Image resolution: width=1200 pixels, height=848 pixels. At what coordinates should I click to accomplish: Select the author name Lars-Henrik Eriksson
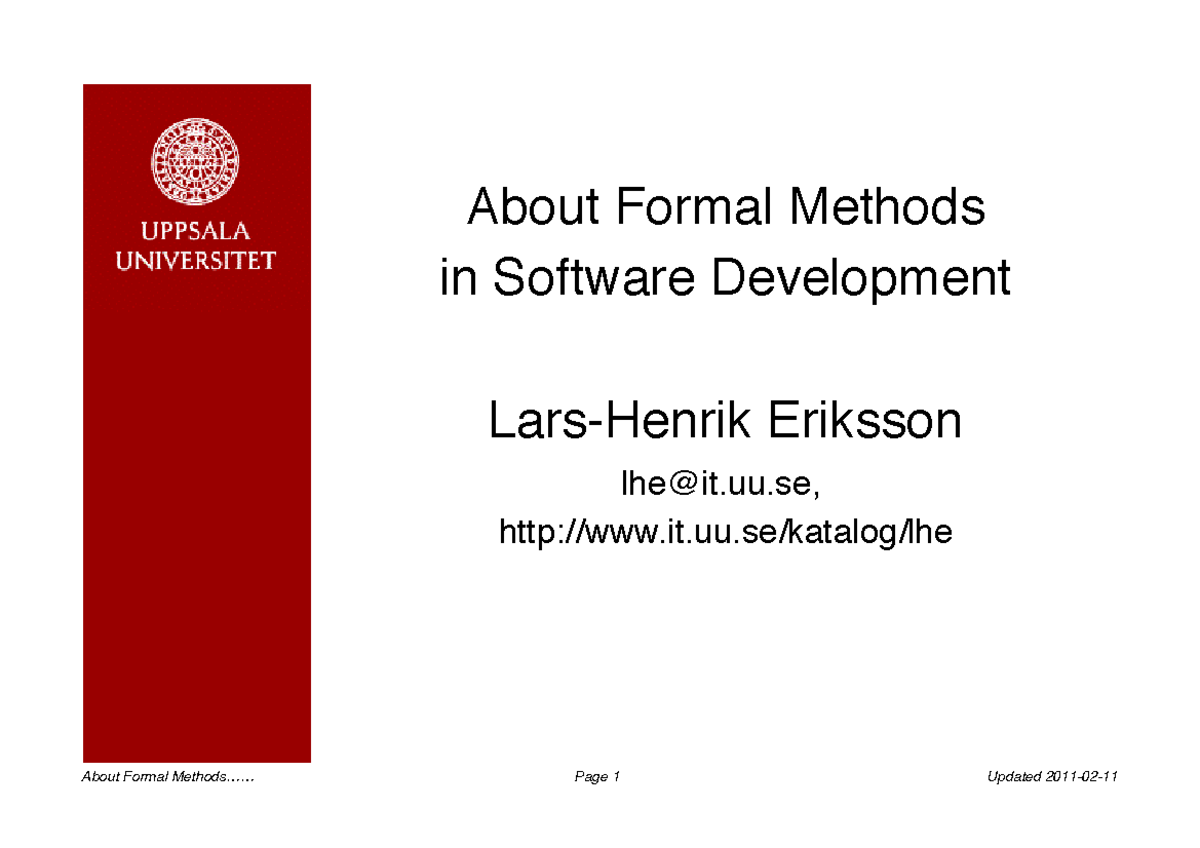click(726, 420)
